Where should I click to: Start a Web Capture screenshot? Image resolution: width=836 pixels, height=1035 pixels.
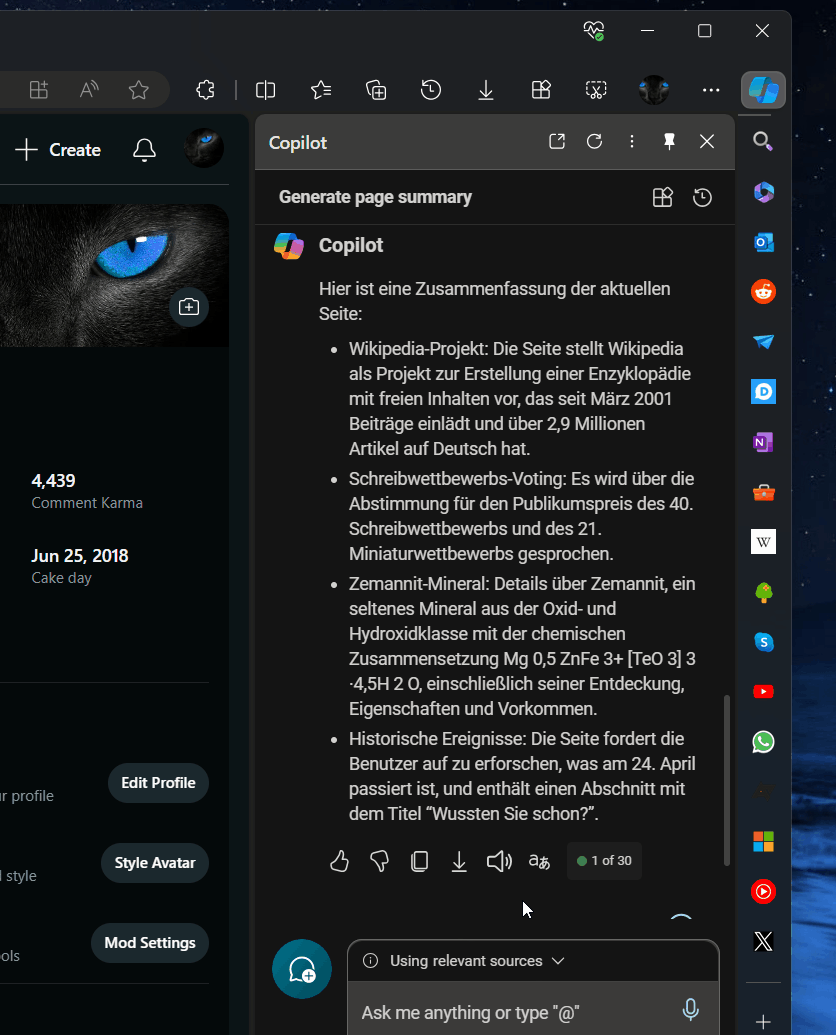(595, 90)
